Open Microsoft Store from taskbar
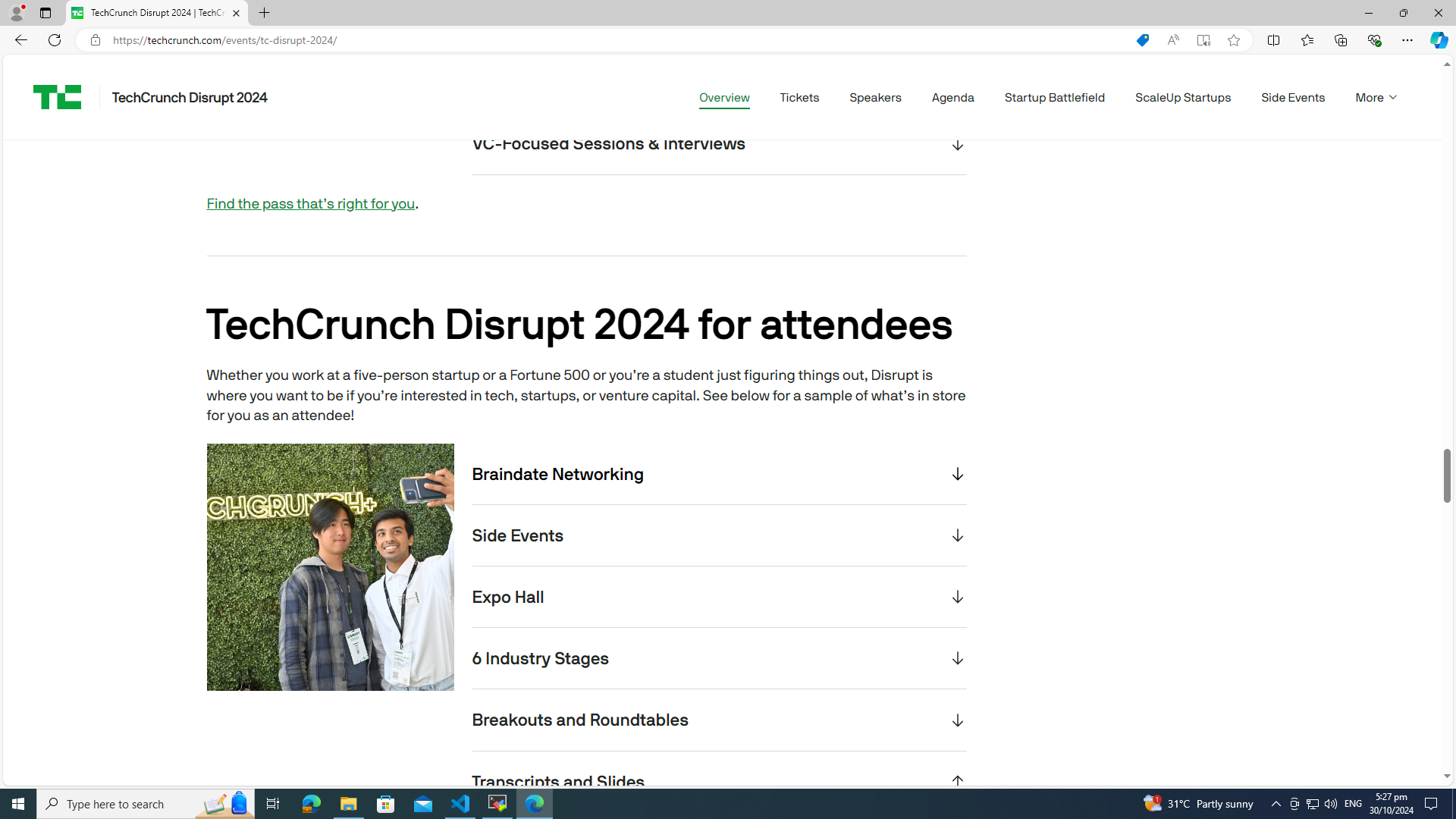The width and height of the screenshot is (1456, 819). (x=386, y=804)
